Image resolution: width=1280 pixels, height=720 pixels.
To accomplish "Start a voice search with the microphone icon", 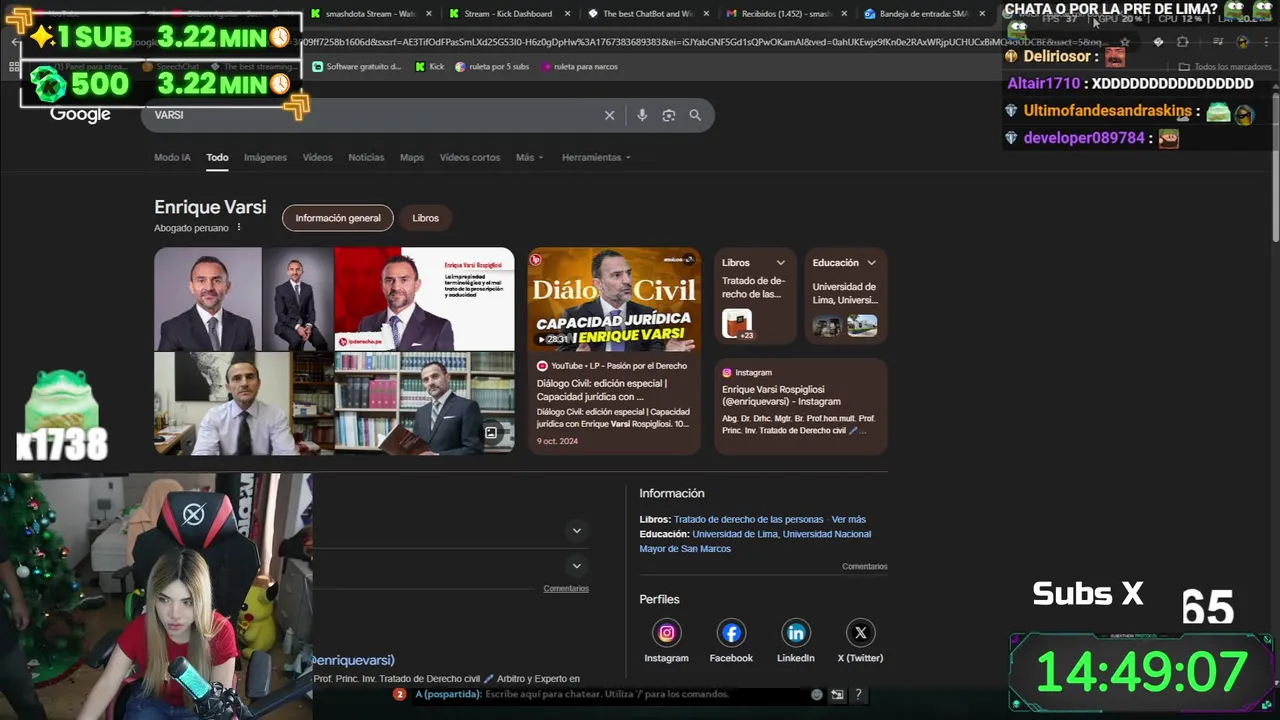I will click(x=642, y=115).
